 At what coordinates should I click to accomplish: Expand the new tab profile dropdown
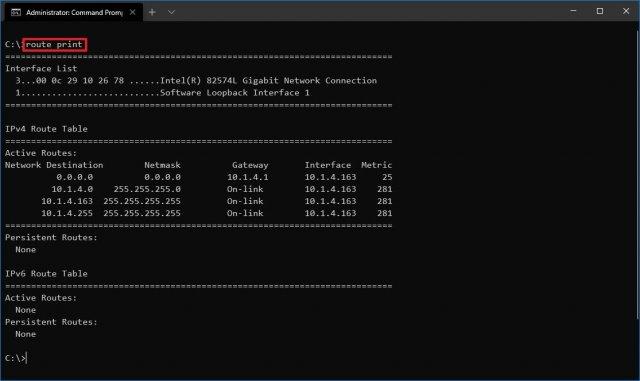coord(171,12)
